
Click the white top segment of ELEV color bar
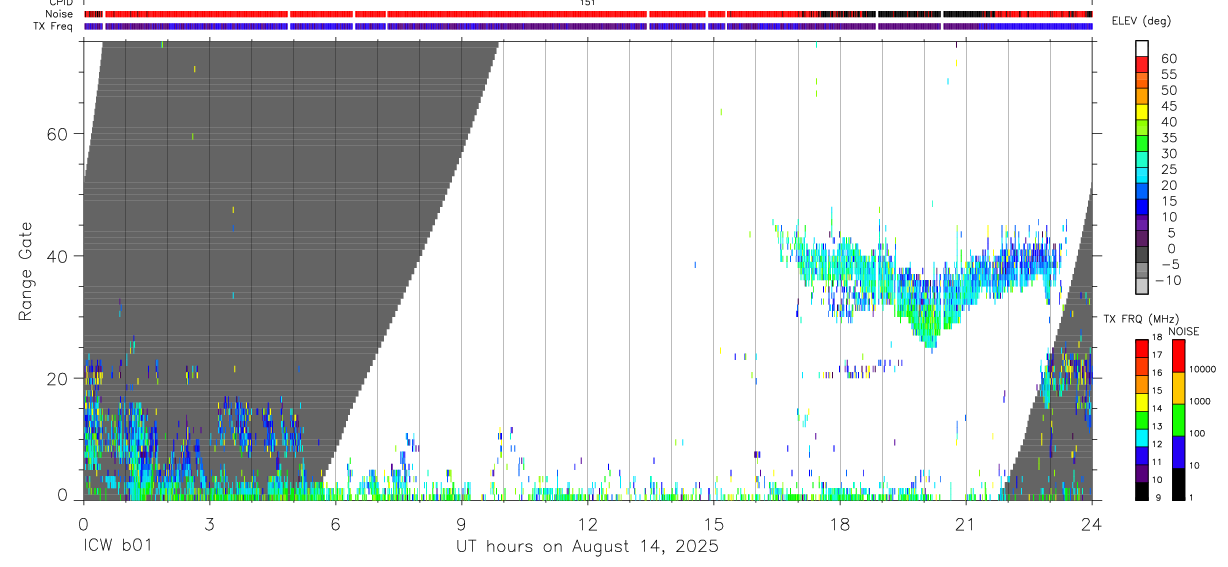[x=1142, y=48]
